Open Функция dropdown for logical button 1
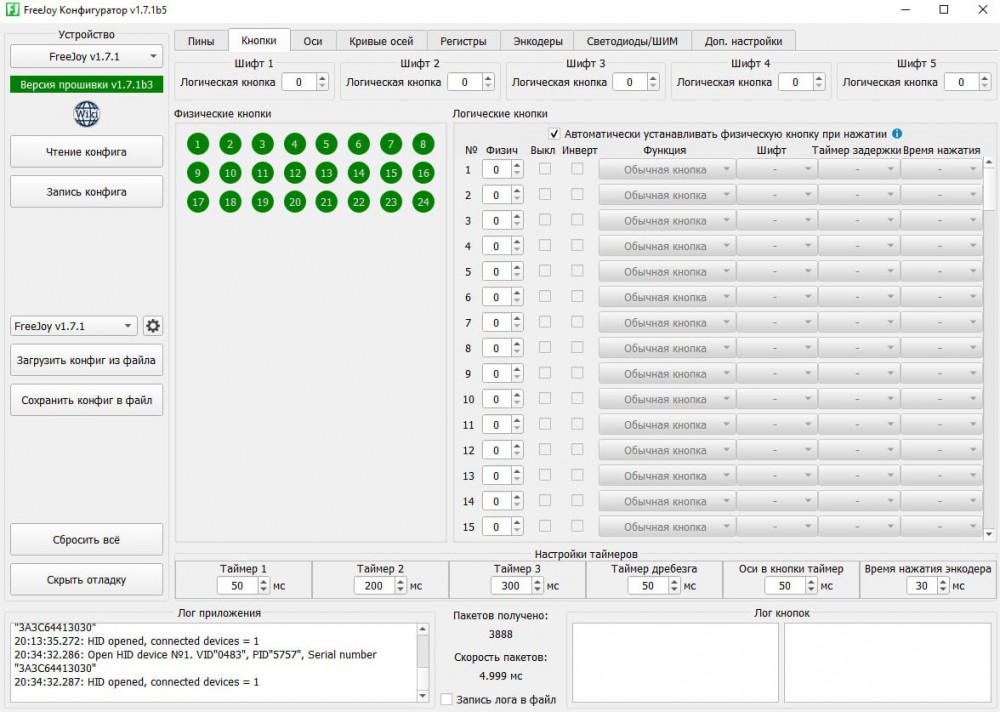The width and height of the screenshot is (1000, 712). 666,170
